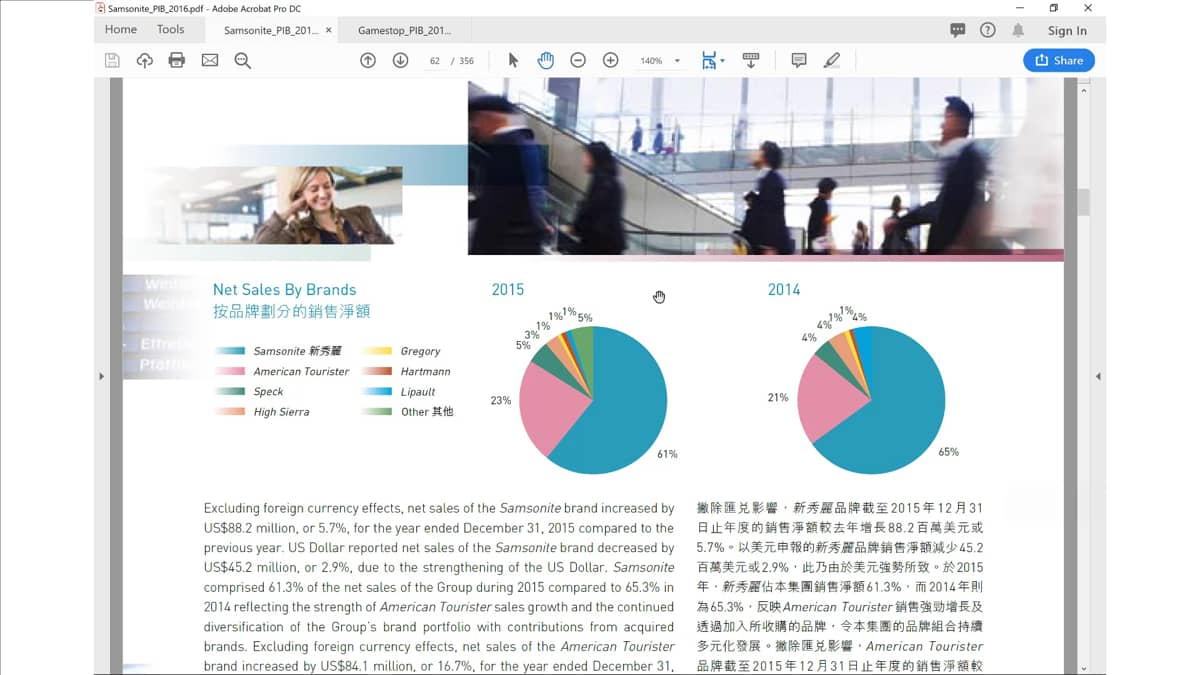Click the '61%' label on 2015 chart
This screenshot has height=675, width=1200.
(667, 454)
